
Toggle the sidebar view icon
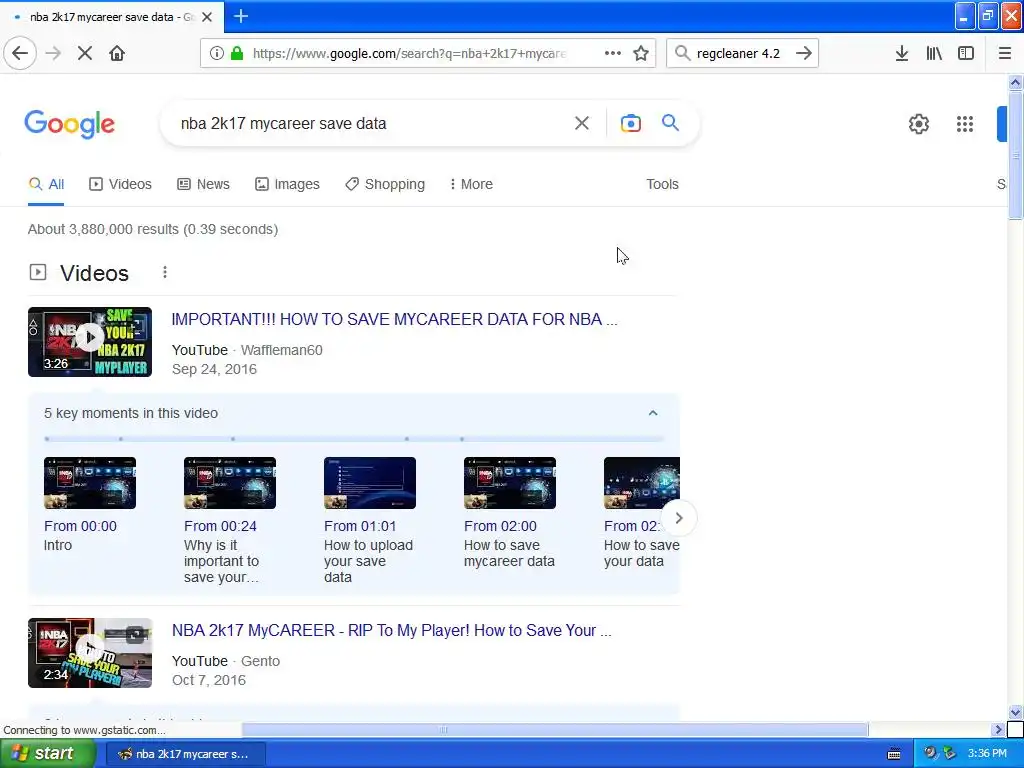pos(966,53)
